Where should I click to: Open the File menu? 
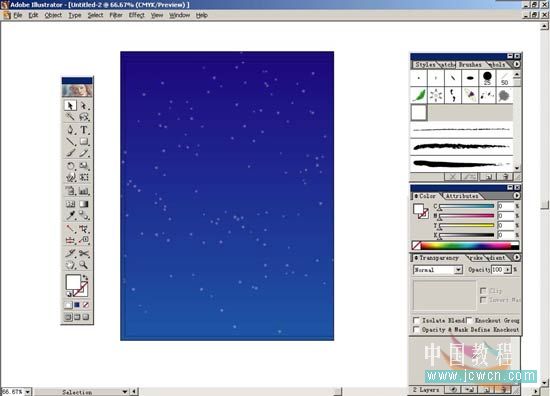pos(18,15)
